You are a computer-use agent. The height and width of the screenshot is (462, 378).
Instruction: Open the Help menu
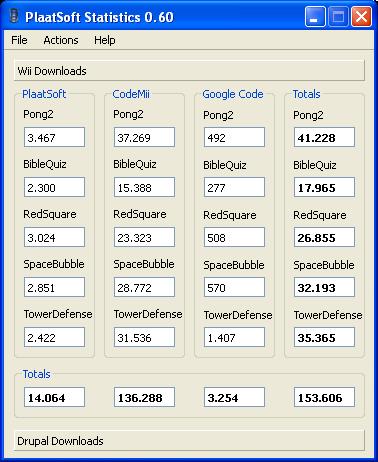pos(105,40)
